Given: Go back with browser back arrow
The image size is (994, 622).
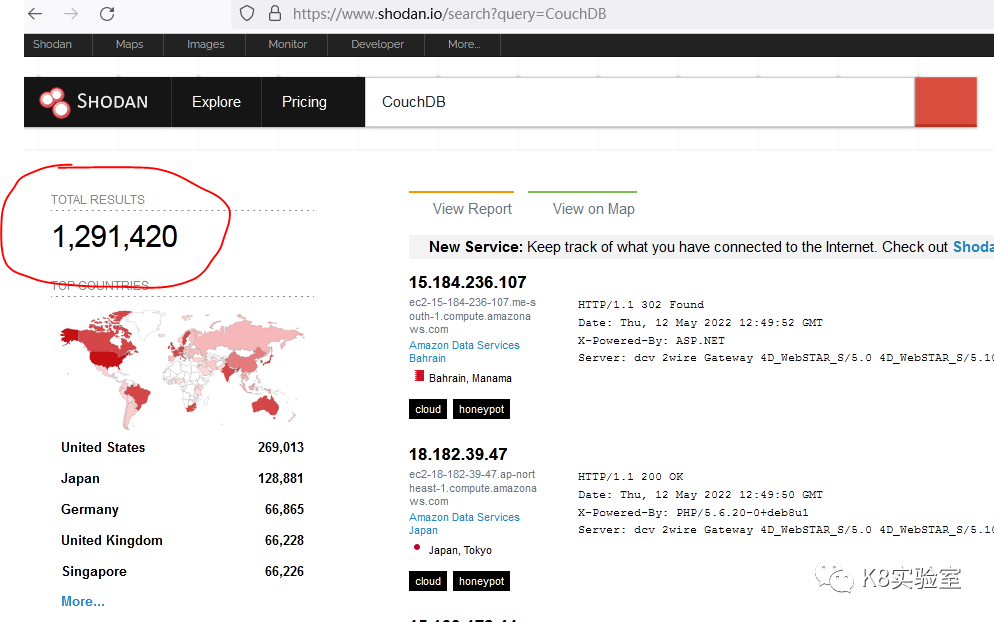Looking at the screenshot, I should (x=35, y=13).
